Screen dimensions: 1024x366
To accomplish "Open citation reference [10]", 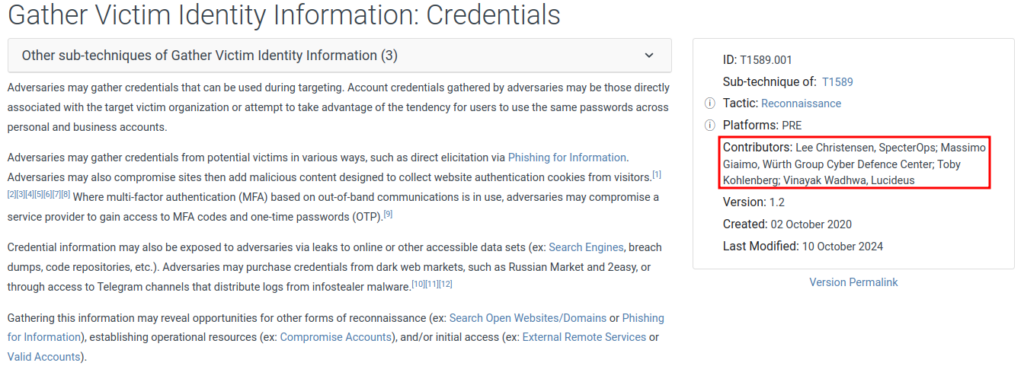I will point(418,284).
